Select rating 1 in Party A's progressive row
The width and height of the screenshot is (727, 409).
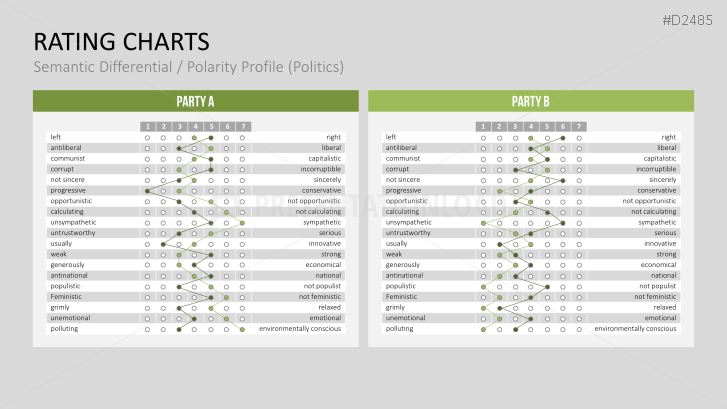[x=147, y=190]
